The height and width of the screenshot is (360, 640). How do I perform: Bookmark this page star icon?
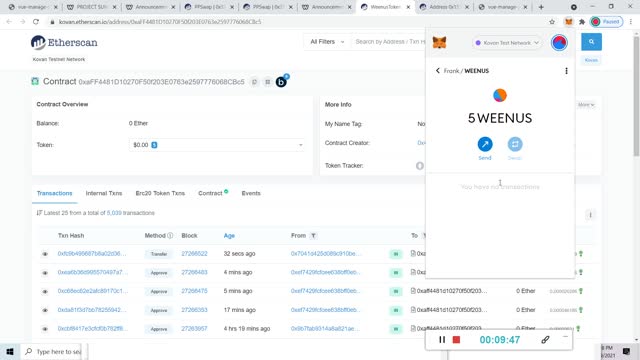(x=552, y=22)
